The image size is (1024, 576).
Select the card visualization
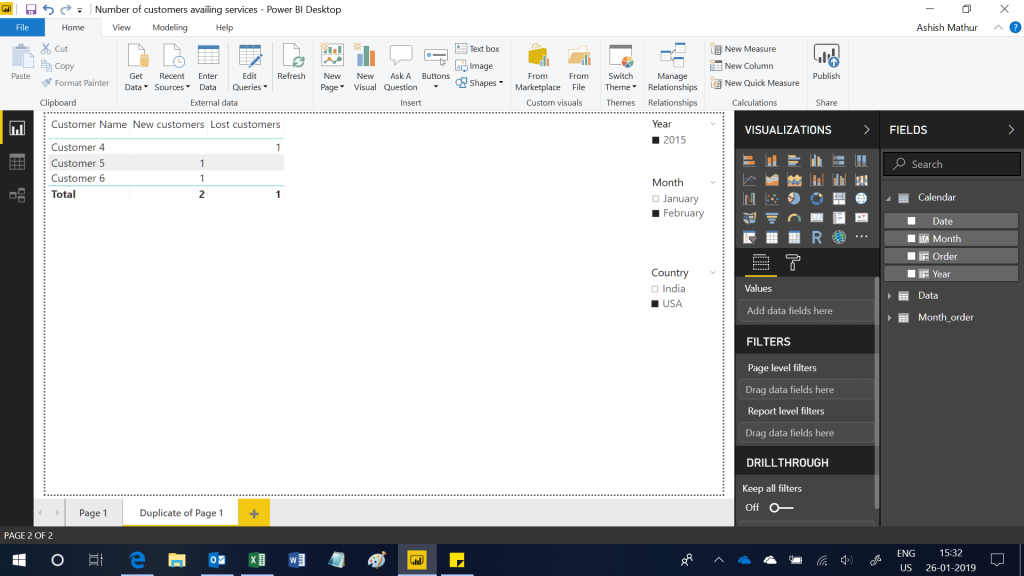(816, 217)
